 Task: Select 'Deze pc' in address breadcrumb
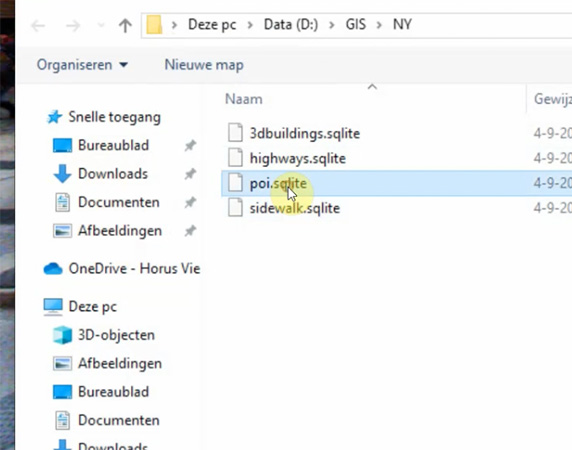(212, 25)
